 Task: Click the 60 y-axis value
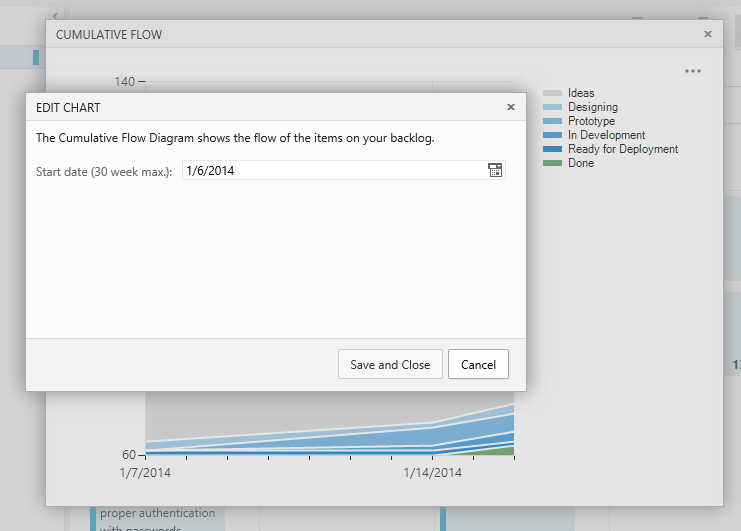coord(129,454)
